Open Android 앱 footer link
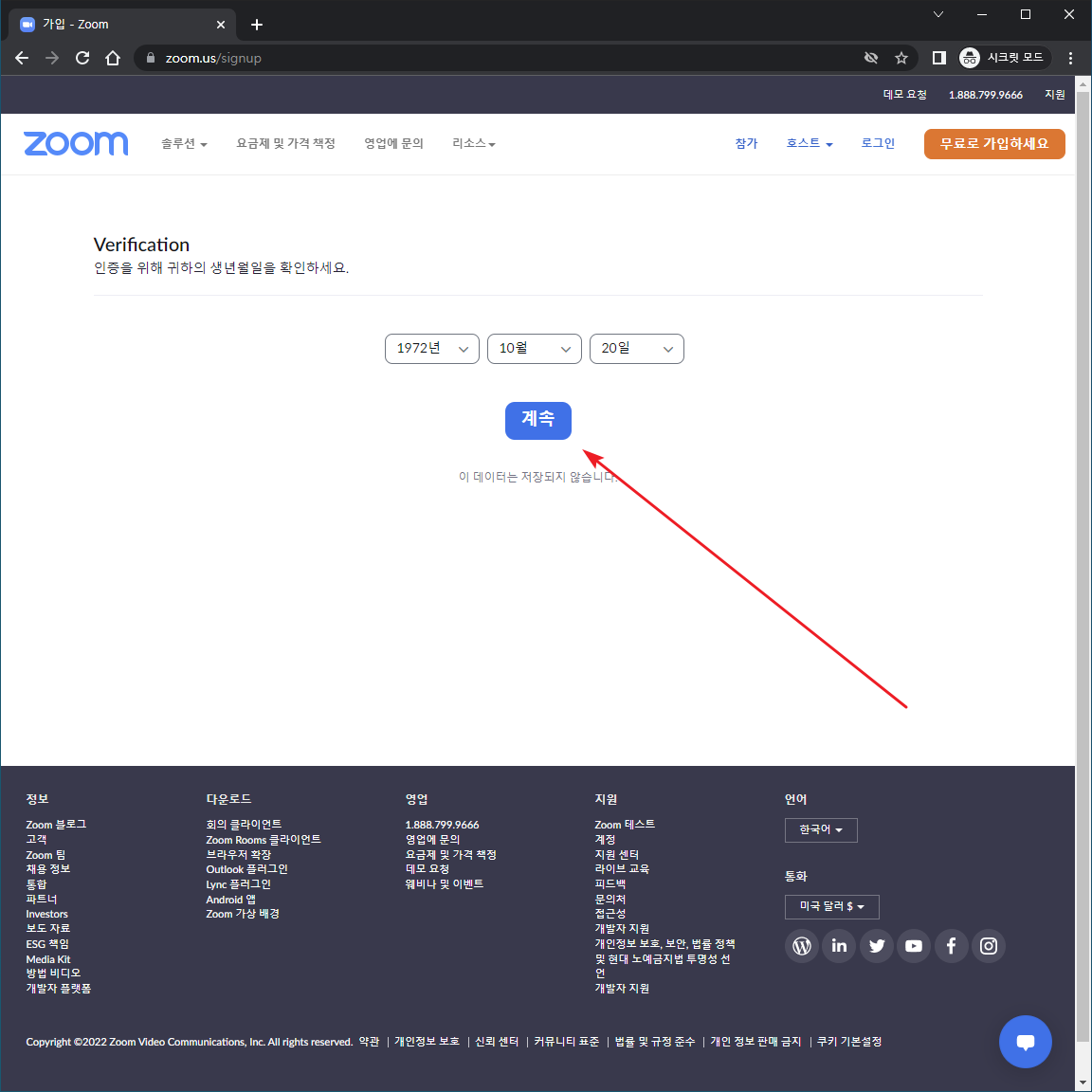 point(230,900)
